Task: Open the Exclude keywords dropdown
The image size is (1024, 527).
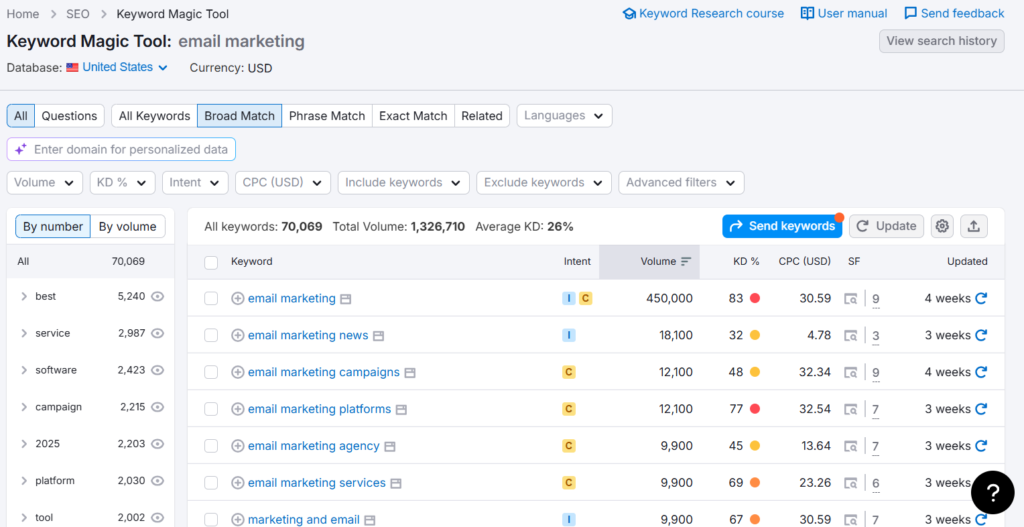Action: point(544,183)
